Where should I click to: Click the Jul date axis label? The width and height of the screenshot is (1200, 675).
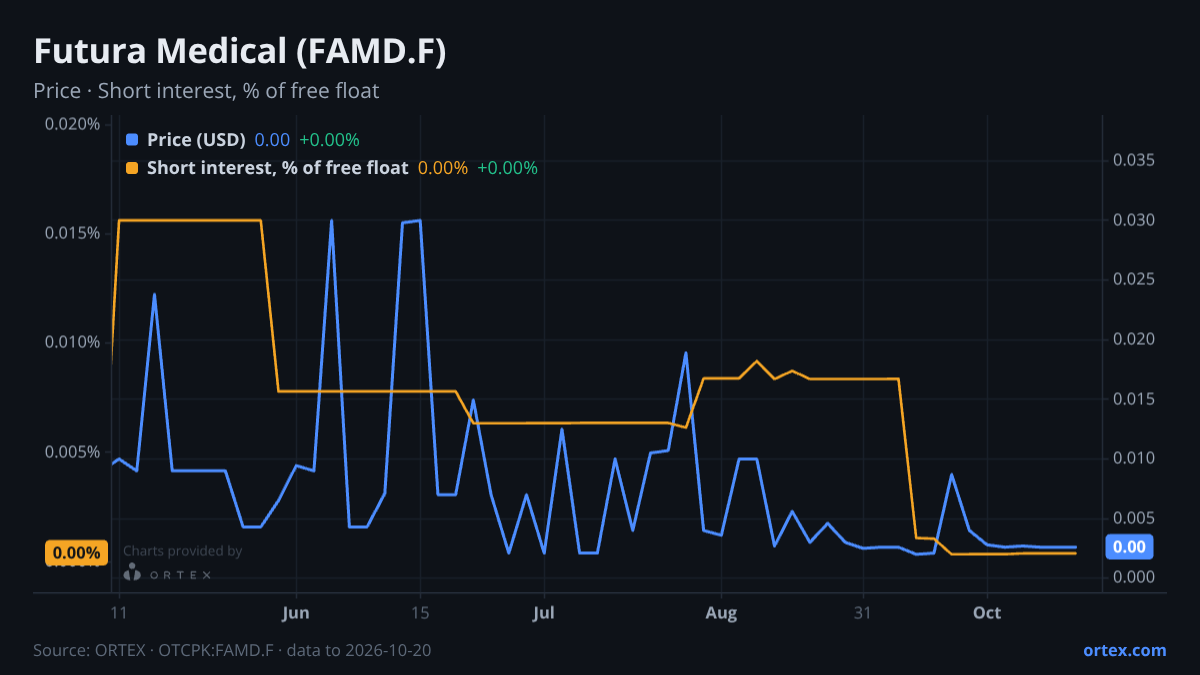pos(544,613)
